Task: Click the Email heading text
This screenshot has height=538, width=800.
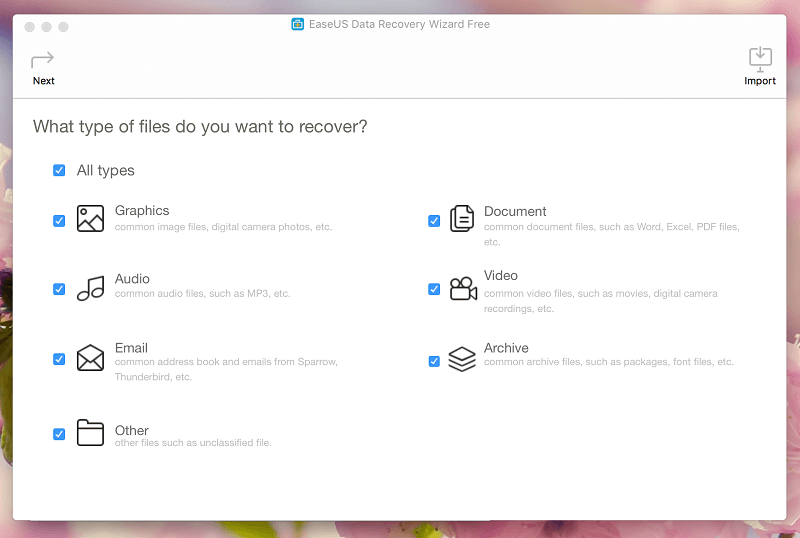Action: pos(131,348)
